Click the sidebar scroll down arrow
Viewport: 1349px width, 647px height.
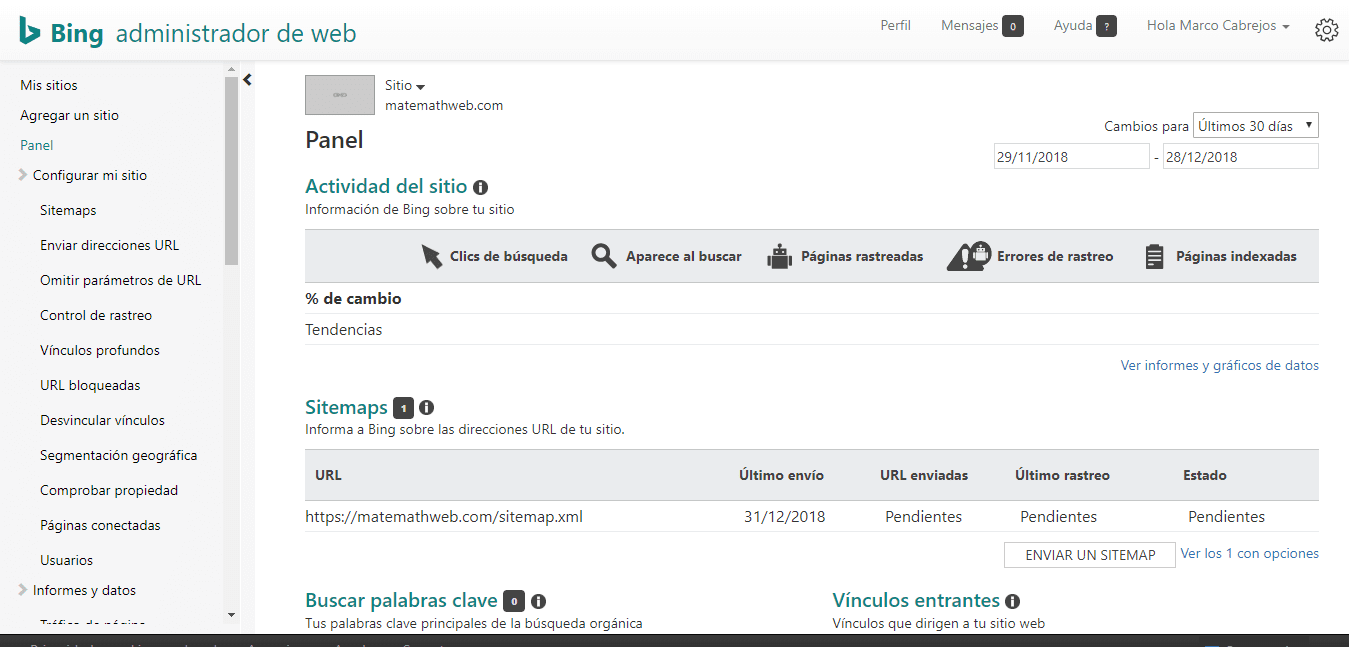(232, 614)
